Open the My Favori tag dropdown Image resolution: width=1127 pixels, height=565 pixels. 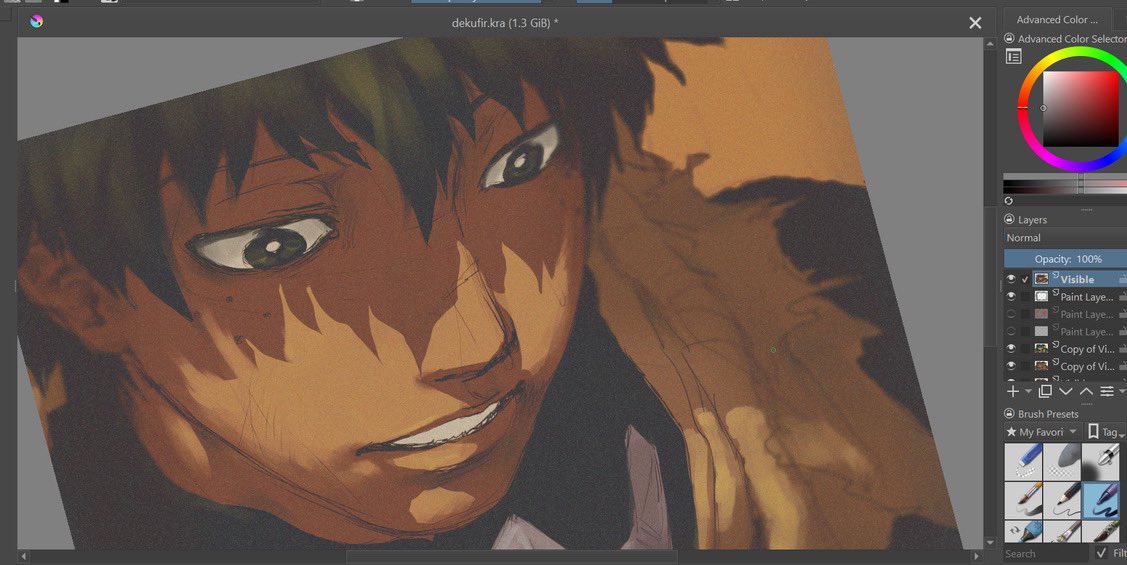point(1042,432)
